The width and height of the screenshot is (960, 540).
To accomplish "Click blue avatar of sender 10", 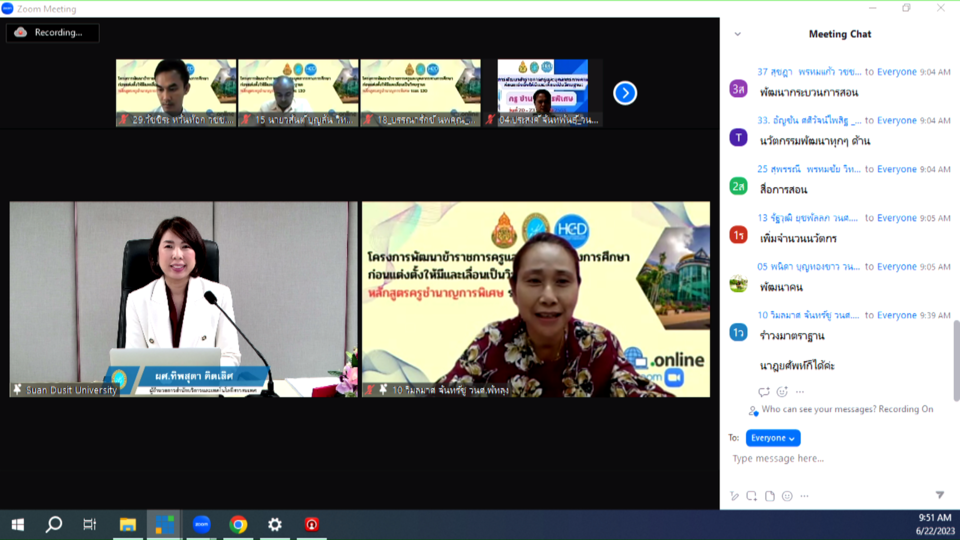I will [x=738, y=332].
